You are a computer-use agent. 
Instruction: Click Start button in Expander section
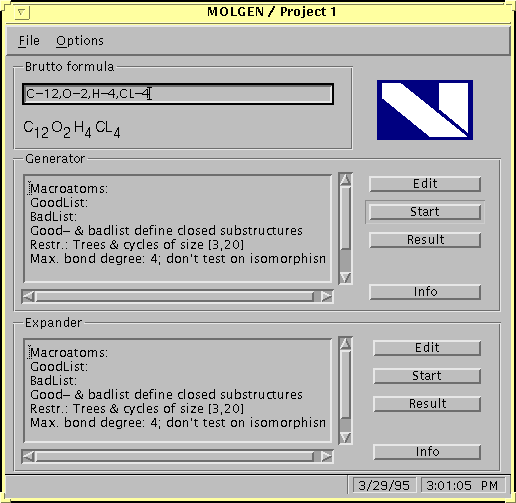click(x=427, y=376)
